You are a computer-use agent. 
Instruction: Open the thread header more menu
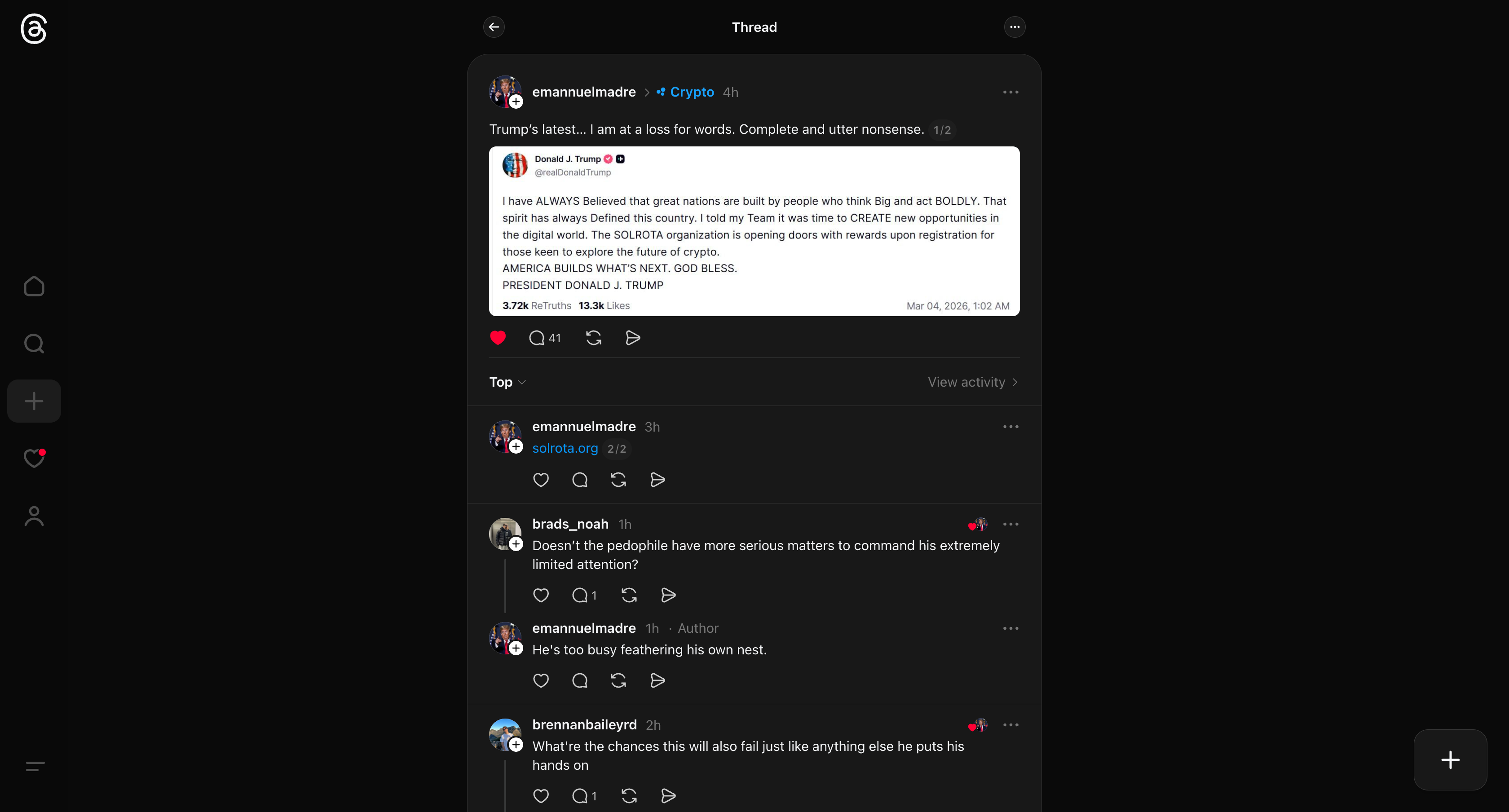tap(1015, 27)
